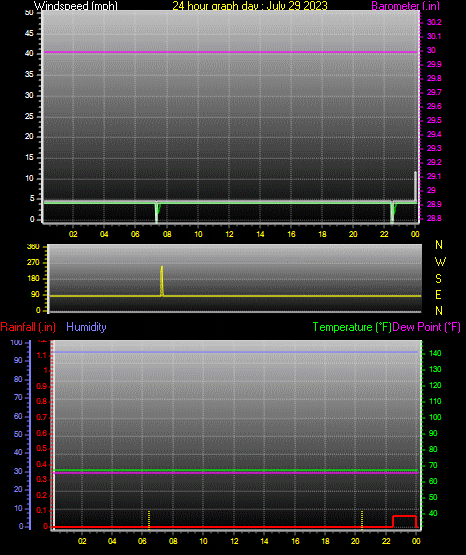This screenshot has width=466, height=555.
Task: Click the hour 12 tick on top graph
Action: [x=229, y=234]
